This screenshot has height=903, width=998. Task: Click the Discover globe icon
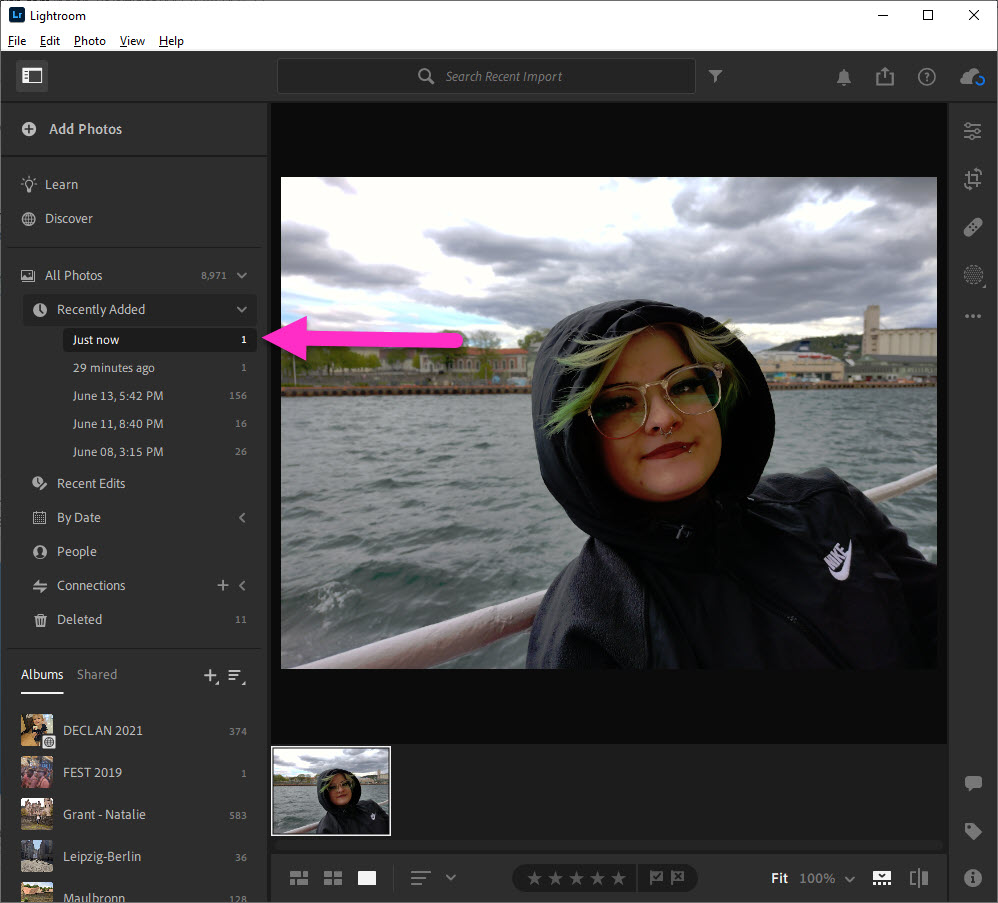coord(29,219)
